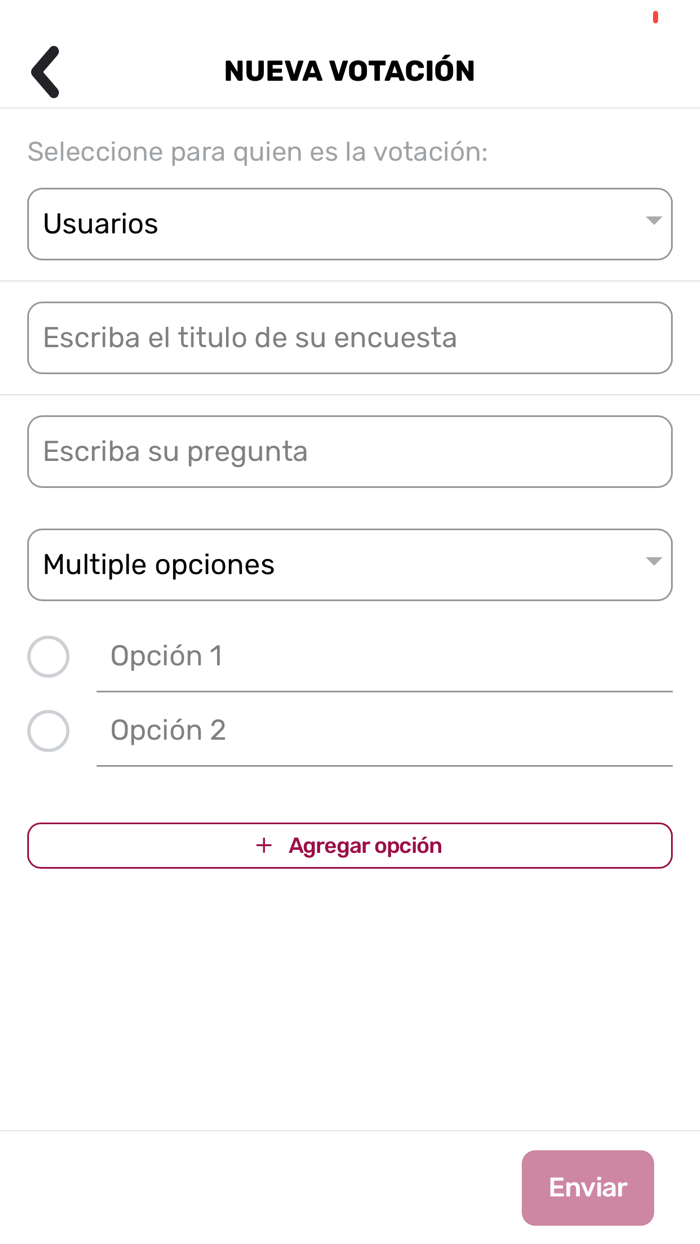Screen dimensions: 700x1244
Task: Edit the Opción 2 text field
Action: tap(385, 730)
